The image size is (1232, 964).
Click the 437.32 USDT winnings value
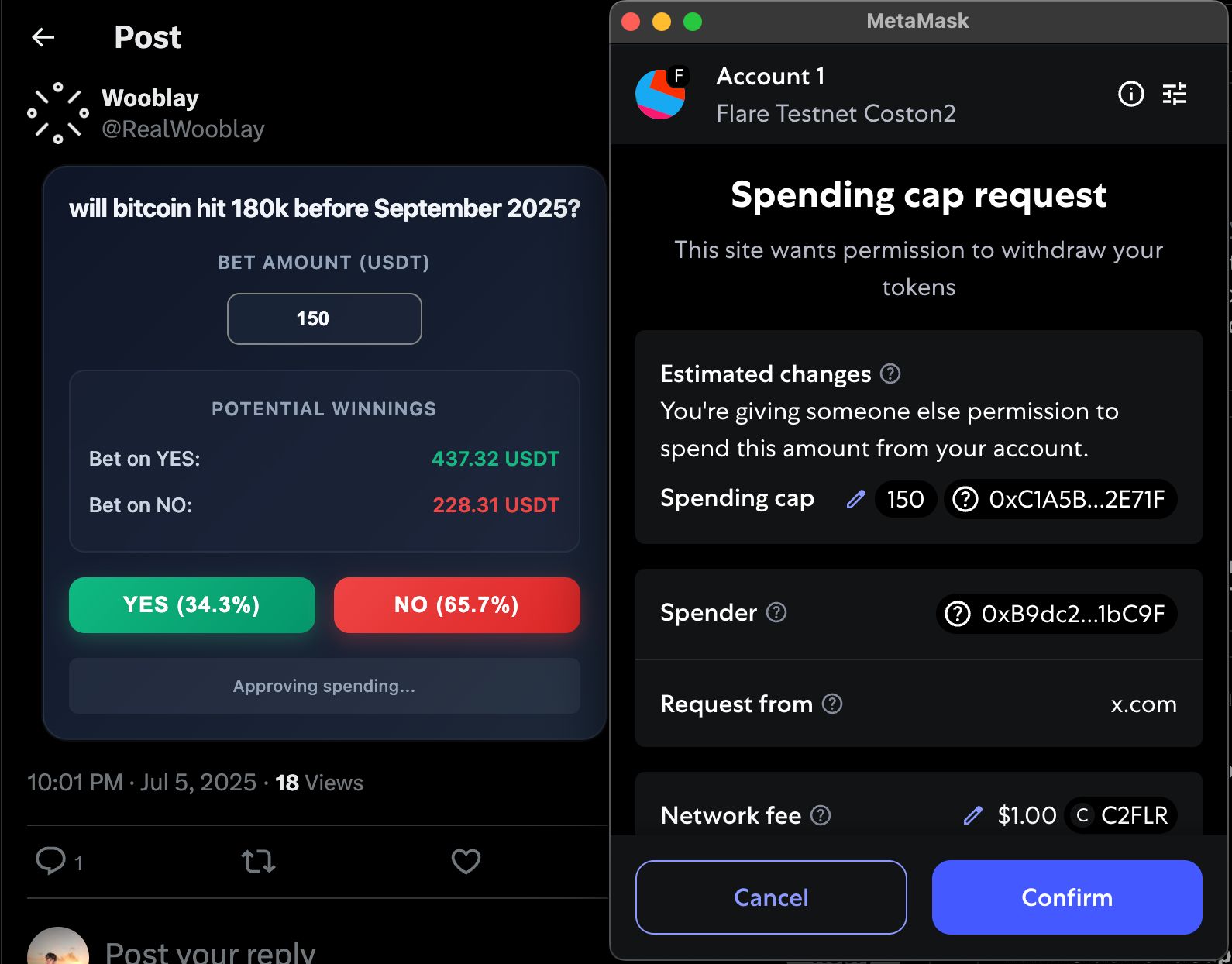pyautogui.click(x=495, y=459)
